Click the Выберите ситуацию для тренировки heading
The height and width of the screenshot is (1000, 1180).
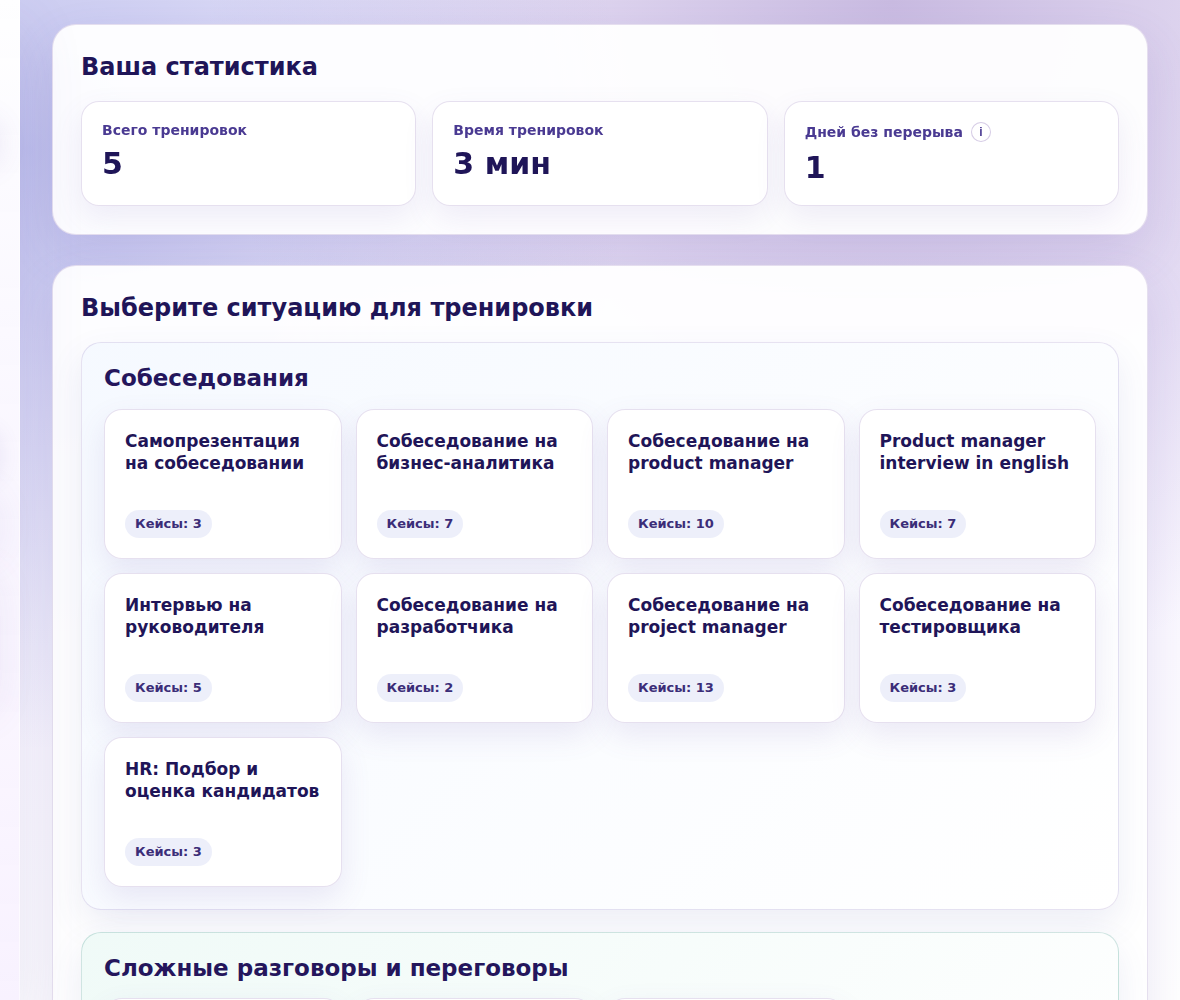[x=337, y=308]
